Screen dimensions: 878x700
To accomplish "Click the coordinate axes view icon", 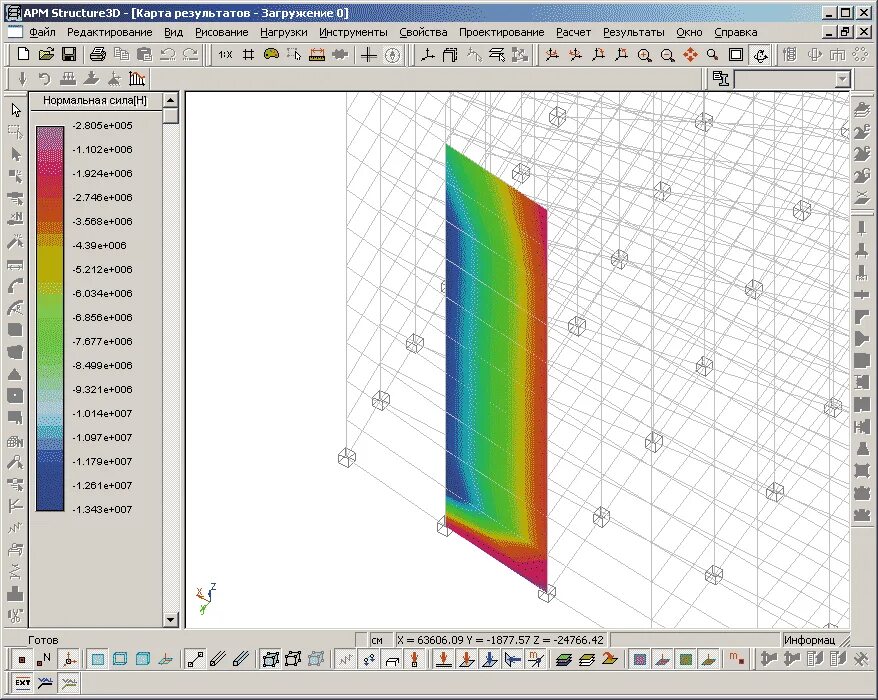I will [428, 55].
